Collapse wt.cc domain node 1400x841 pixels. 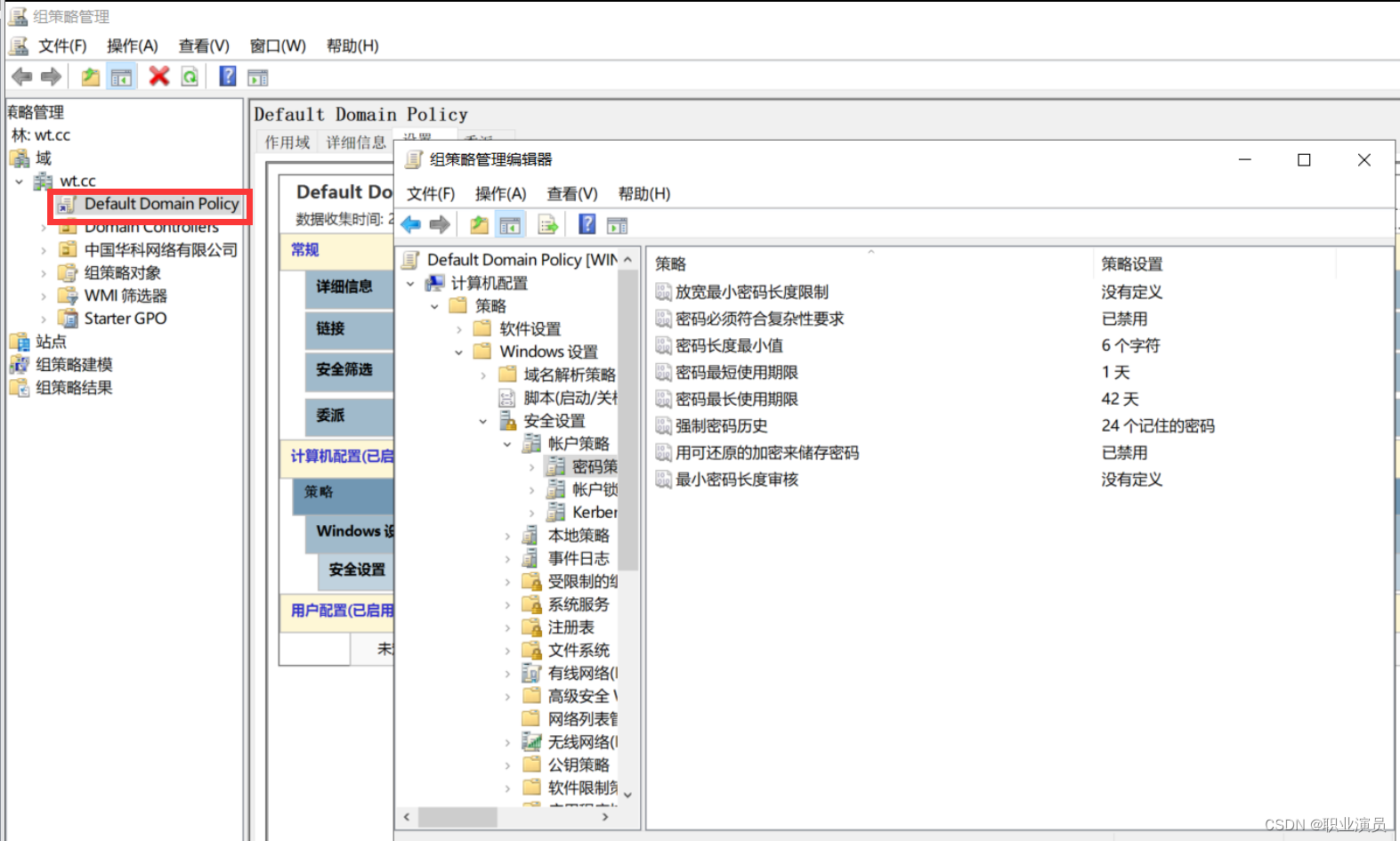tap(19, 182)
